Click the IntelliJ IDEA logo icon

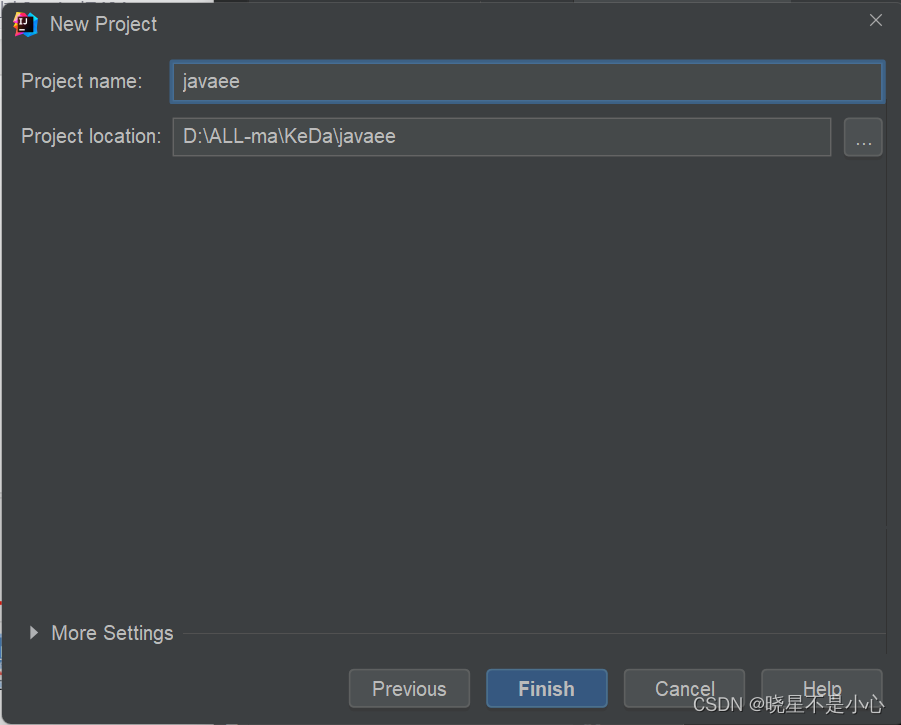[x=25, y=24]
